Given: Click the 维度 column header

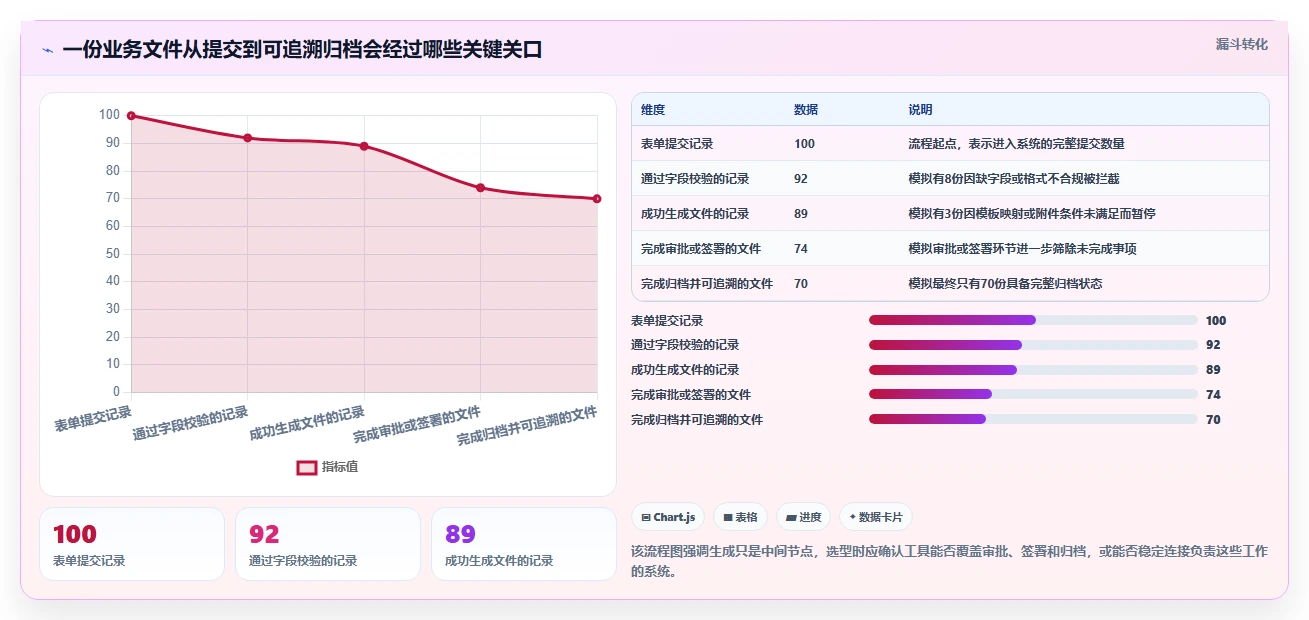Looking at the screenshot, I should (x=653, y=110).
